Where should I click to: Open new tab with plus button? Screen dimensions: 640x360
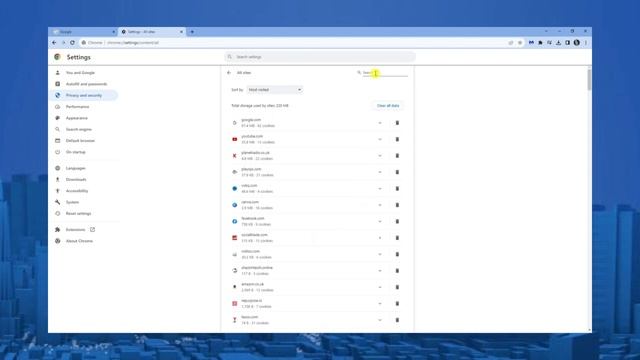[192, 31]
